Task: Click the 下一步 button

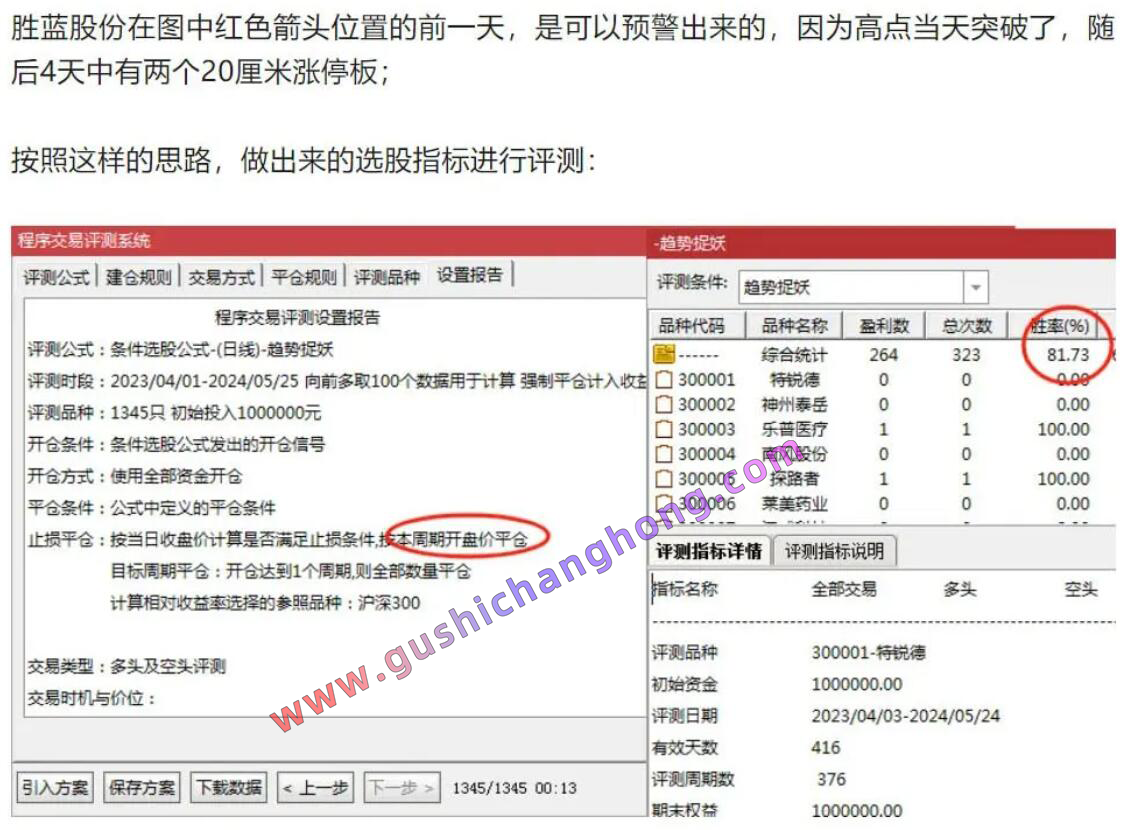Action: pyautogui.click(x=401, y=788)
